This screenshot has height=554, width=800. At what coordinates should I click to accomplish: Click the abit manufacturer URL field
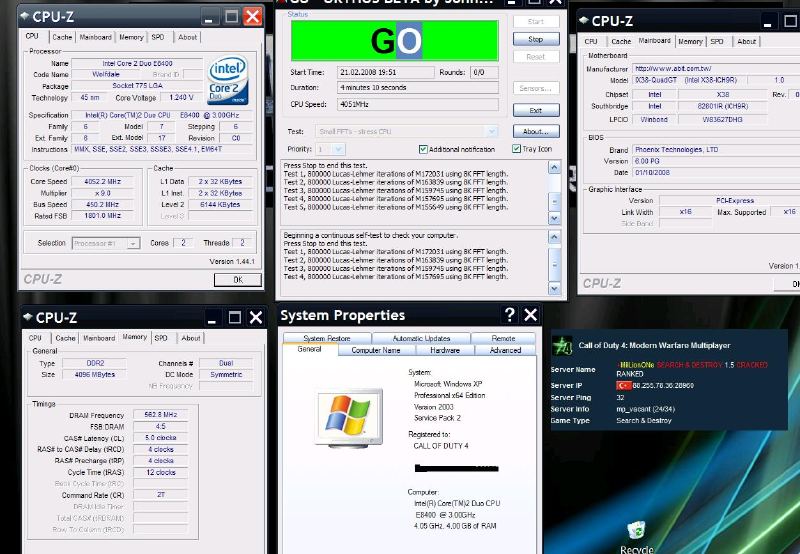point(716,68)
